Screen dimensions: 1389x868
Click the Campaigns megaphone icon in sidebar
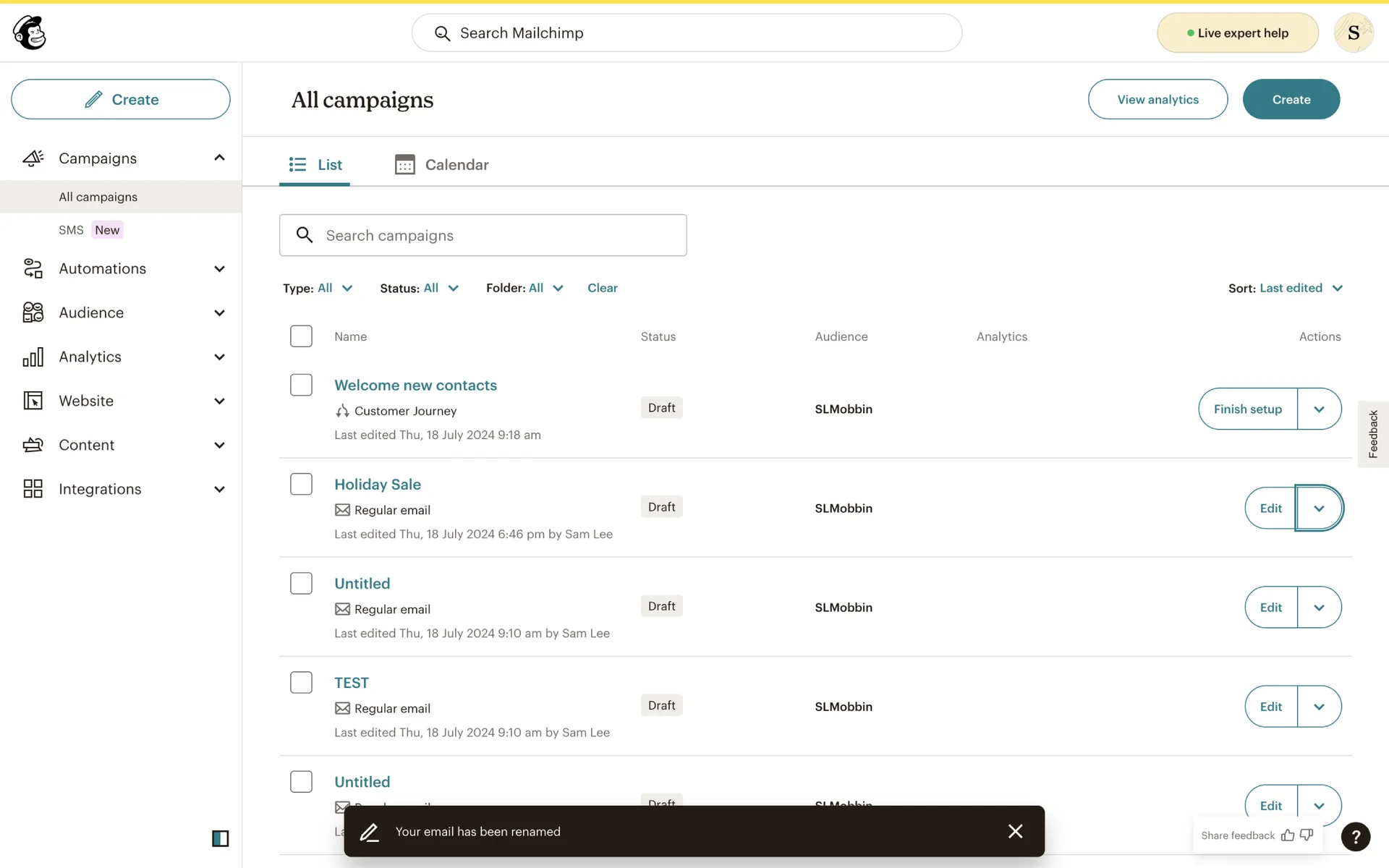click(33, 158)
